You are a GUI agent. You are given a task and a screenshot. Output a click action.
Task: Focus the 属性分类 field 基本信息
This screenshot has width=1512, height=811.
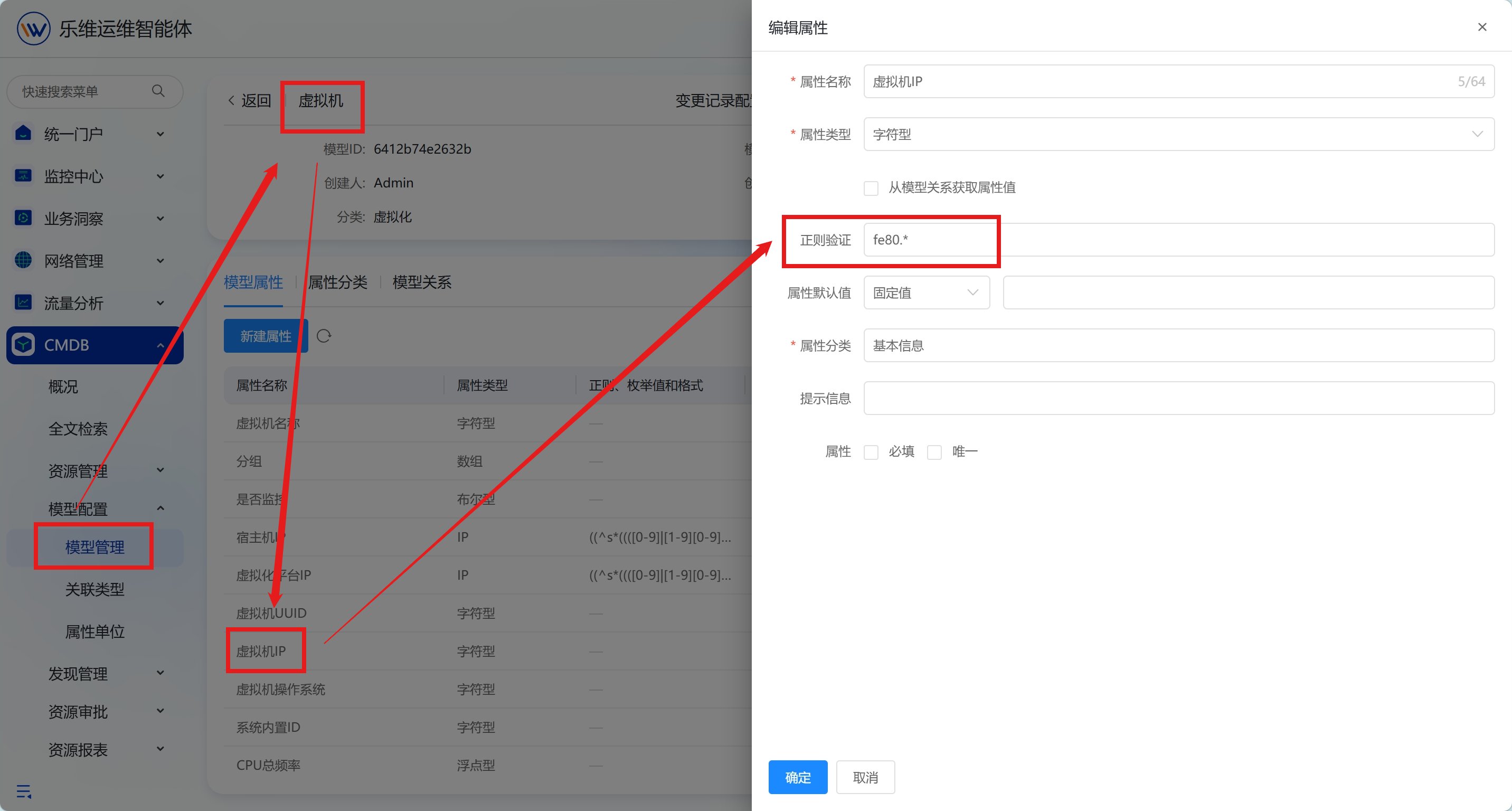coord(1178,346)
